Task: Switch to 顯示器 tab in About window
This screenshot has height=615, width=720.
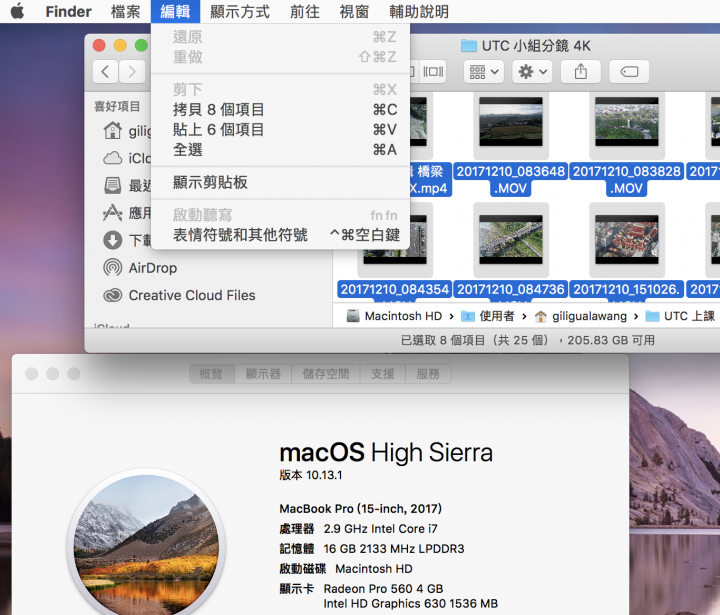Action: coord(263,374)
